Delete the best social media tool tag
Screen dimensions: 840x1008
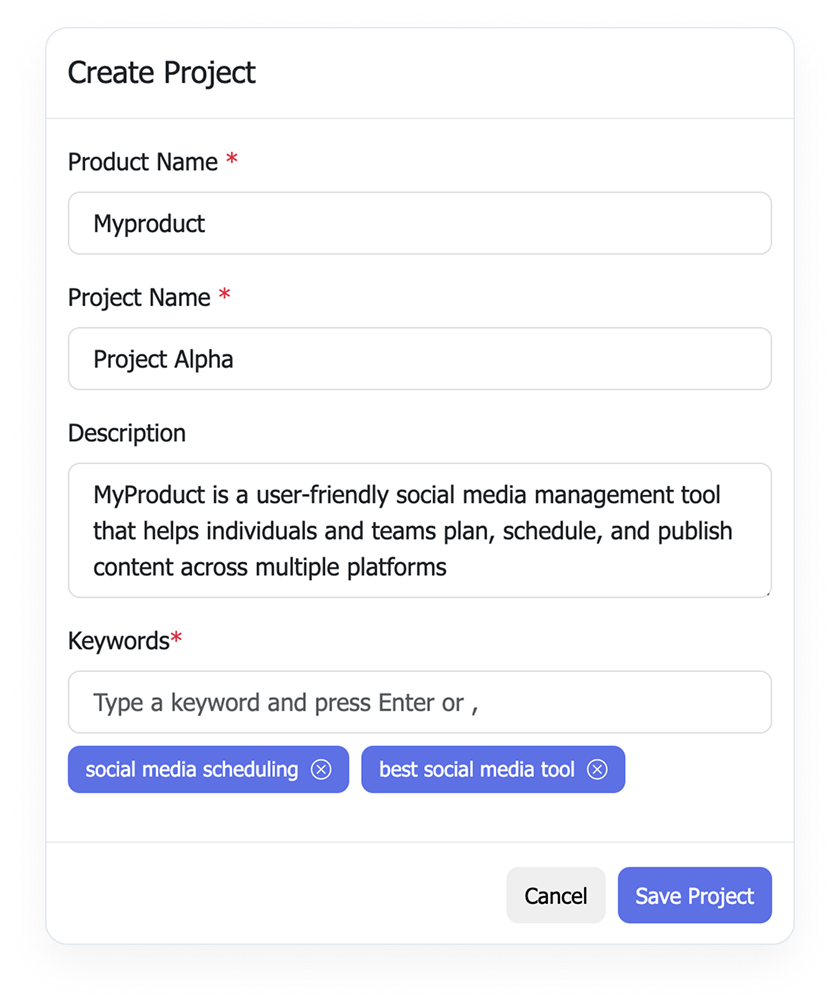(597, 770)
